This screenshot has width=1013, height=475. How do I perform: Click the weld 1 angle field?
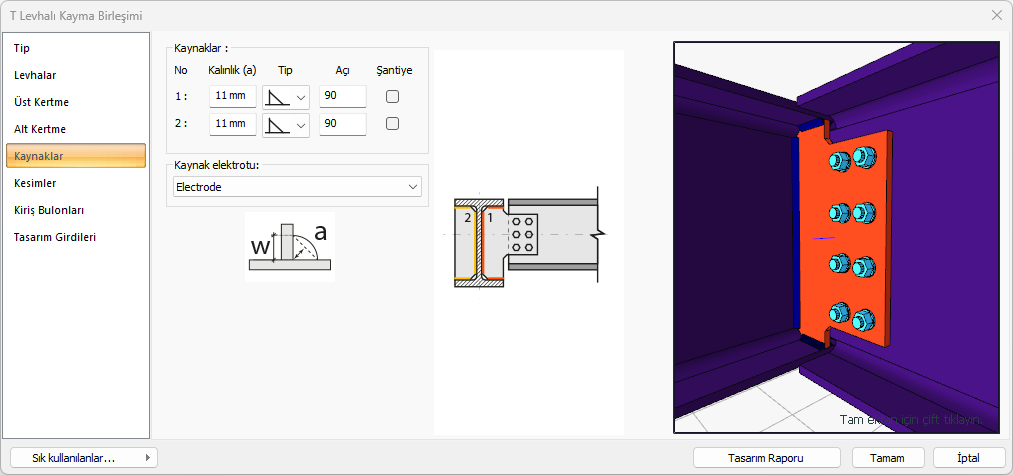tap(342, 97)
